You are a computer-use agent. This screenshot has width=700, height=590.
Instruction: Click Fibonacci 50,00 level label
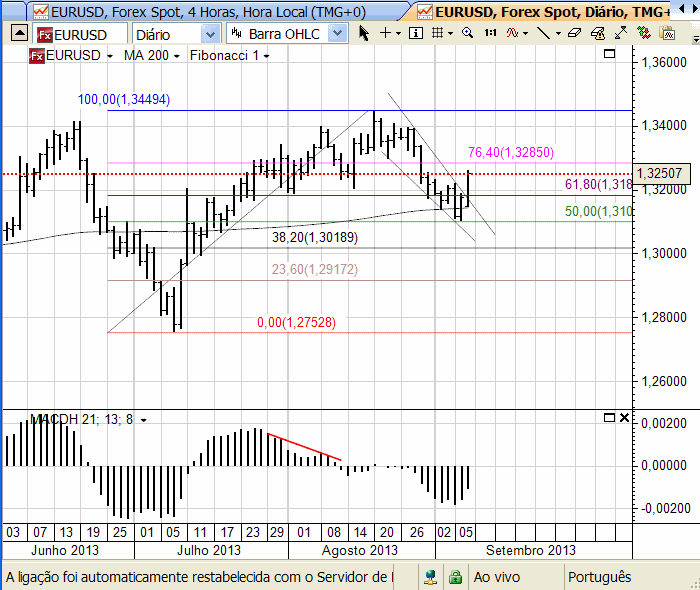(x=598, y=211)
